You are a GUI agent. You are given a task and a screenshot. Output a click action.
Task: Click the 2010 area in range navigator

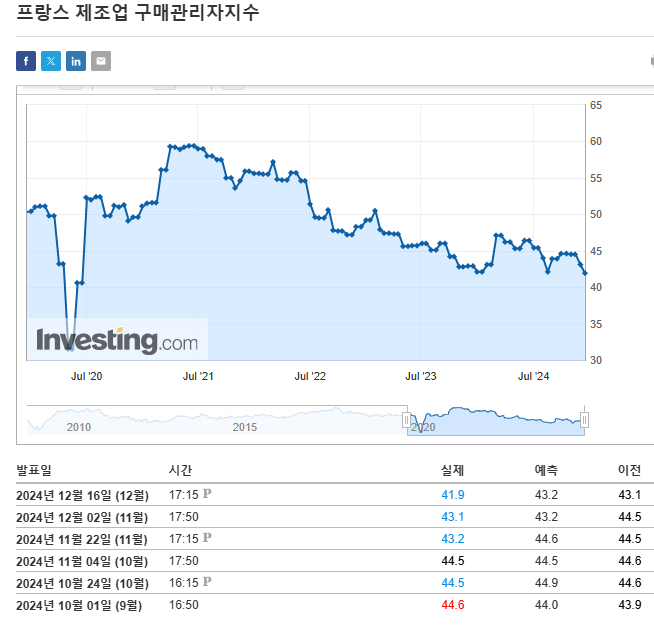pyautogui.click(x=78, y=427)
